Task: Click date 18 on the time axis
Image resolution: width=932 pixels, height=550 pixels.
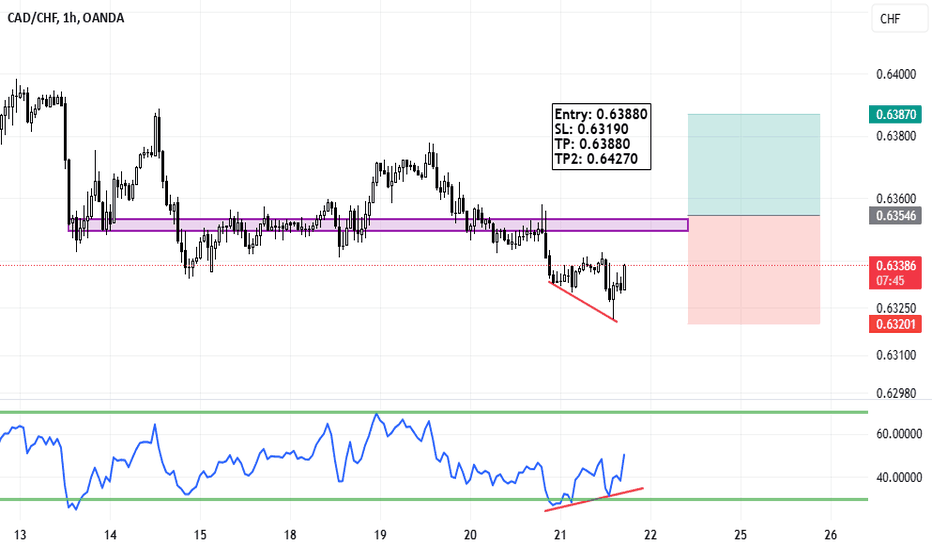Action: tap(289, 535)
